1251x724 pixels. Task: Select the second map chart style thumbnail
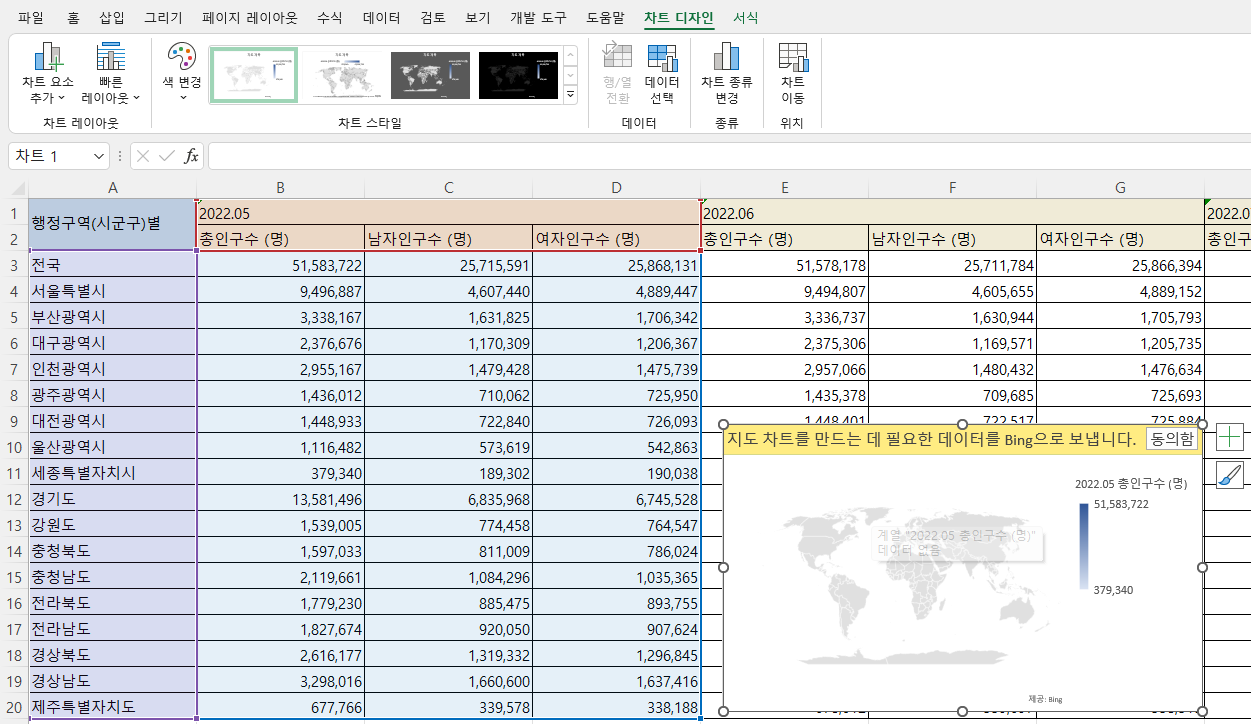click(x=342, y=74)
